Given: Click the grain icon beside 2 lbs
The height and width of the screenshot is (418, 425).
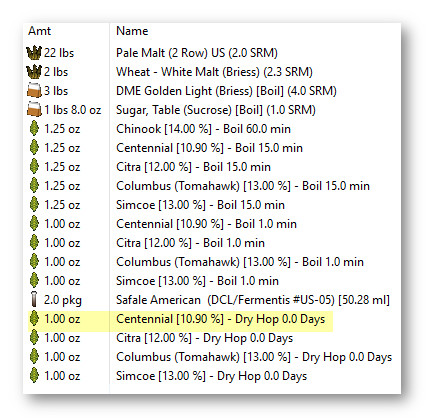Looking at the screenshot, I should 34,72.
